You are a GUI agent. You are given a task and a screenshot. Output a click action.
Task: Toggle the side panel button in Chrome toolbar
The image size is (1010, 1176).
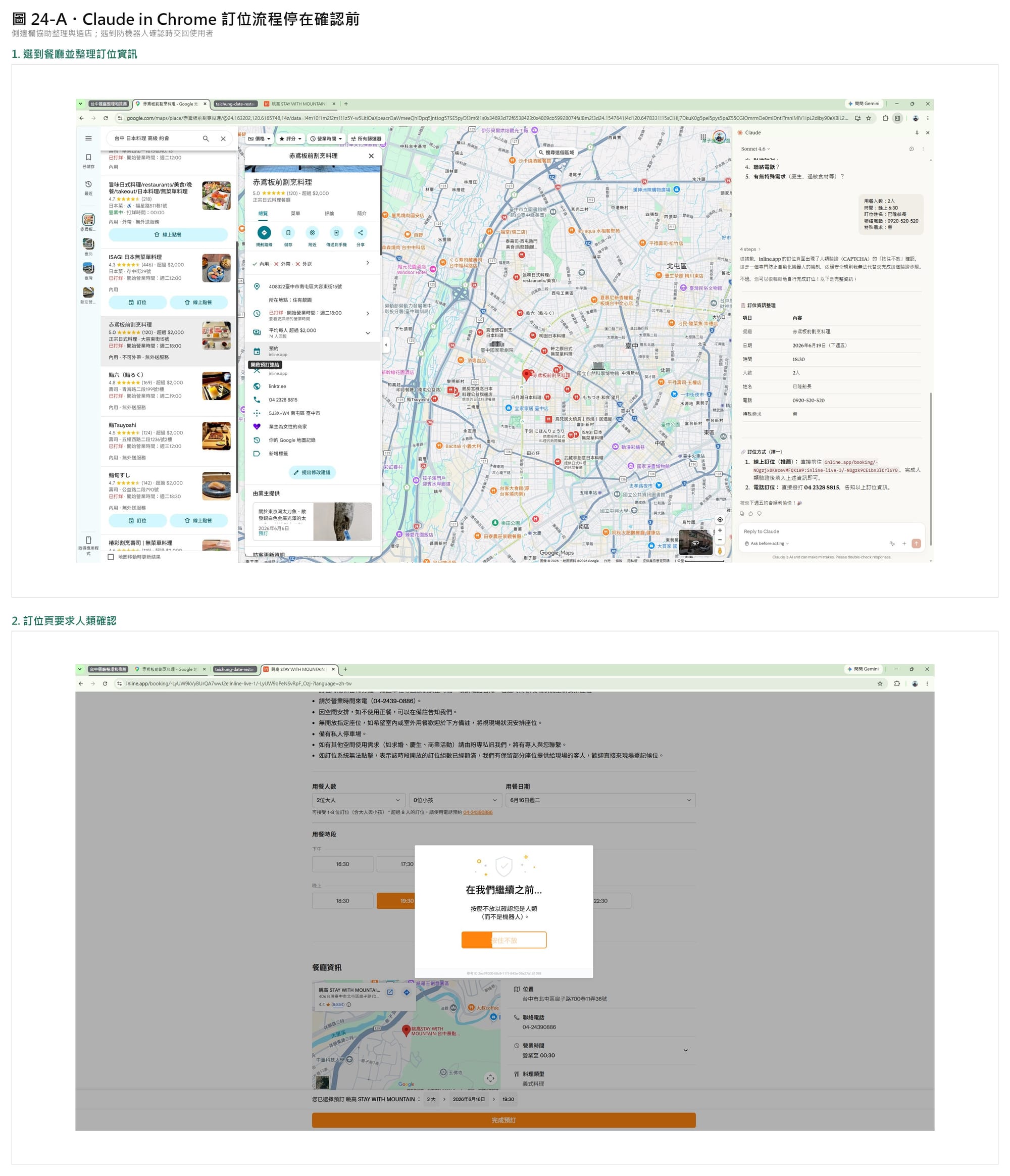point(897,118)
